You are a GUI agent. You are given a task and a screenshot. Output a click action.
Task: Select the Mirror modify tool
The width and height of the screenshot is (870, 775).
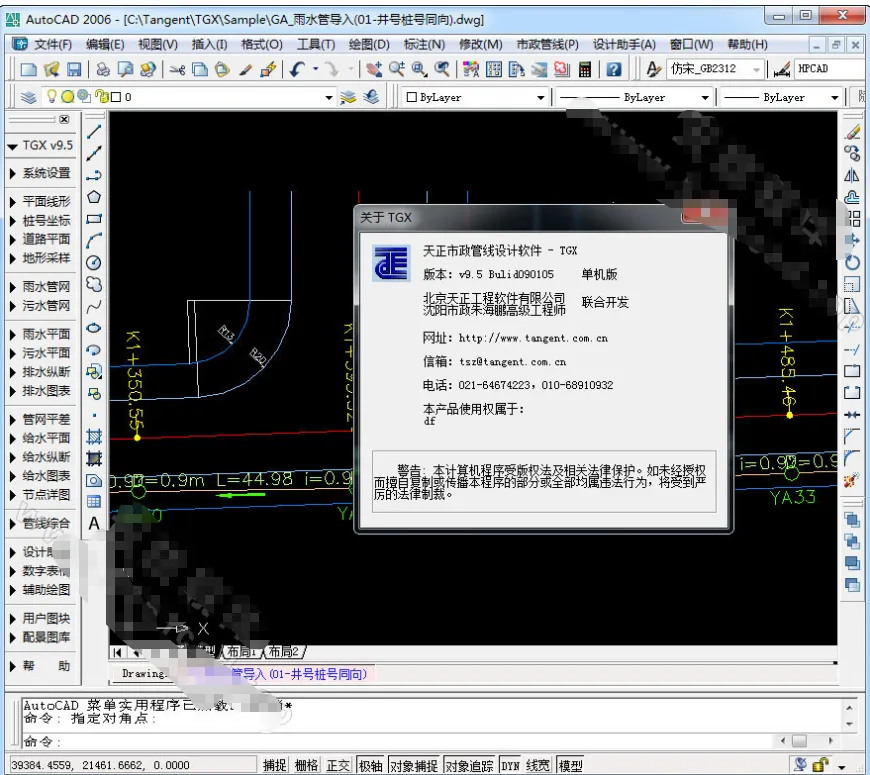852,176
